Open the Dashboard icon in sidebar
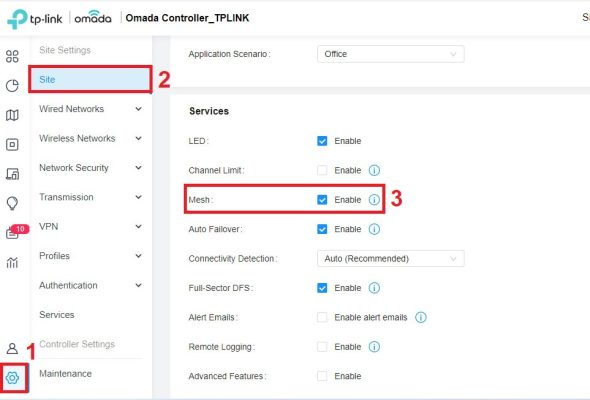590x400 pixels. click(12, 56)
